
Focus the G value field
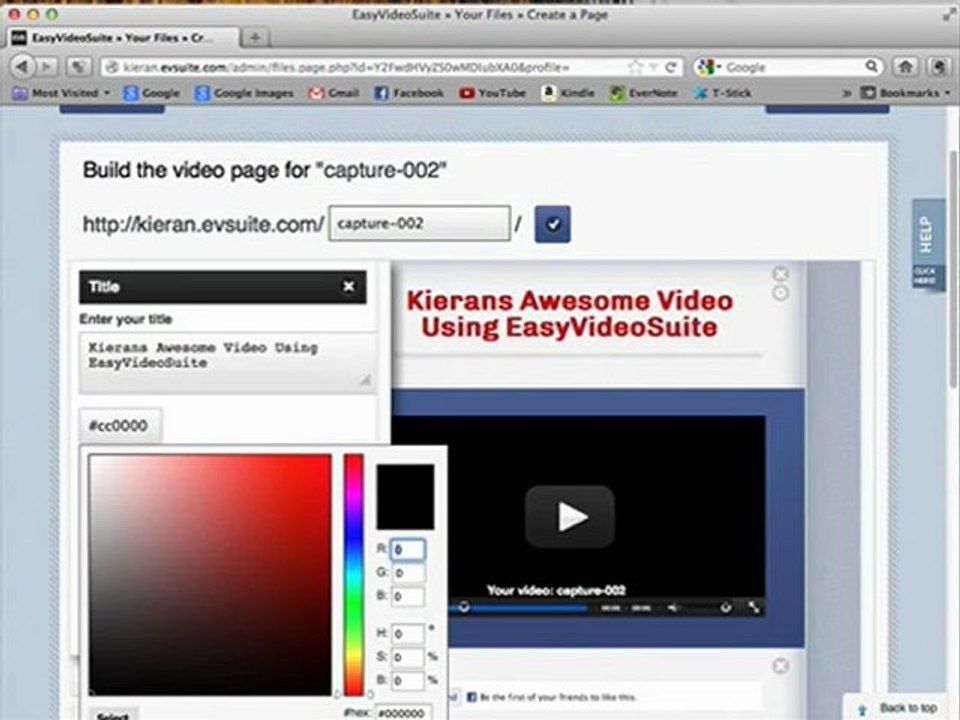coord(408,573)
